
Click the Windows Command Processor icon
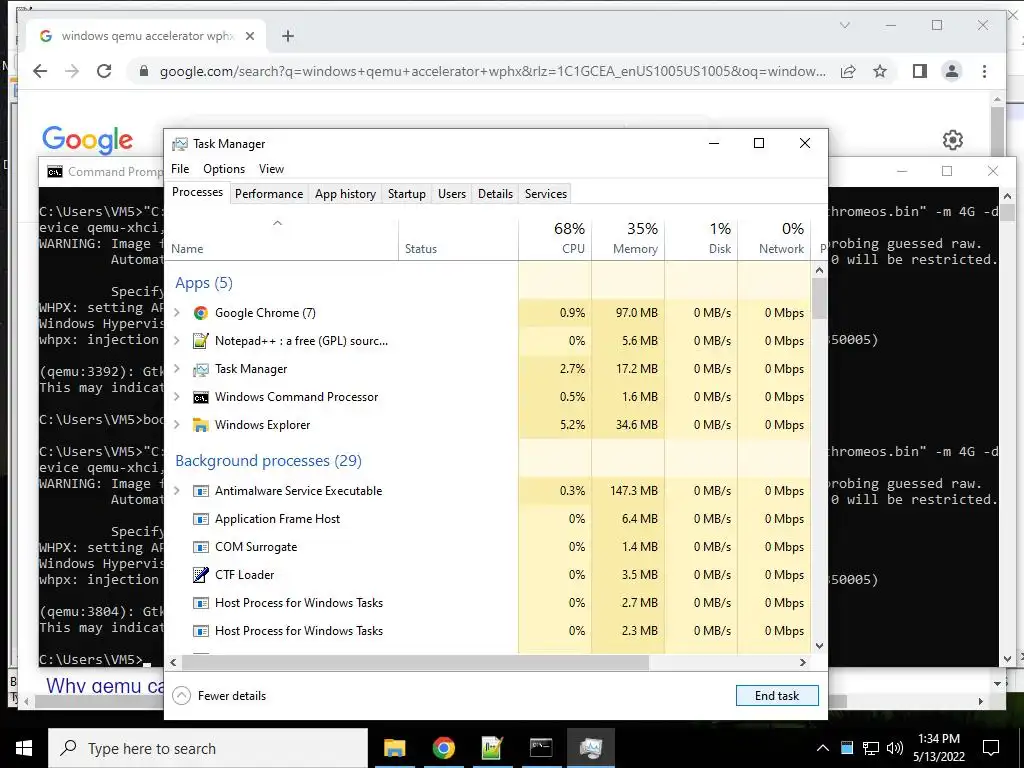[x=200, y=397]
